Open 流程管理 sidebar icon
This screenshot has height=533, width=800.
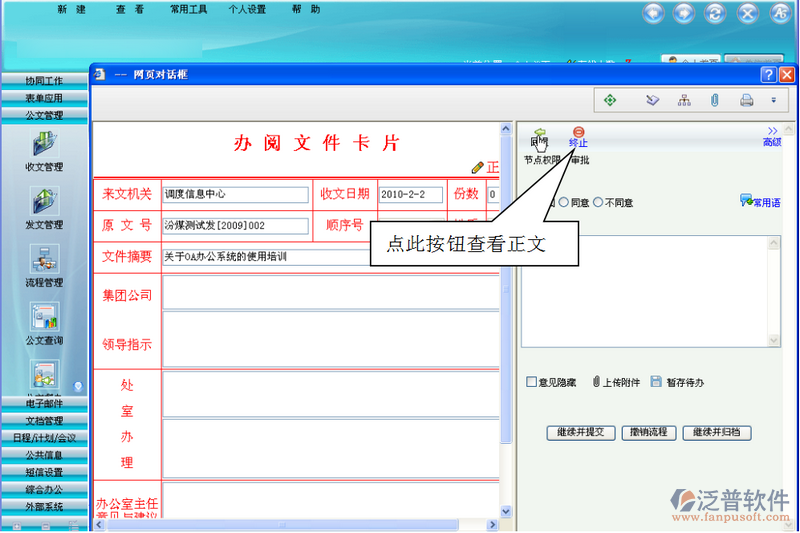(x=44, y=260)
